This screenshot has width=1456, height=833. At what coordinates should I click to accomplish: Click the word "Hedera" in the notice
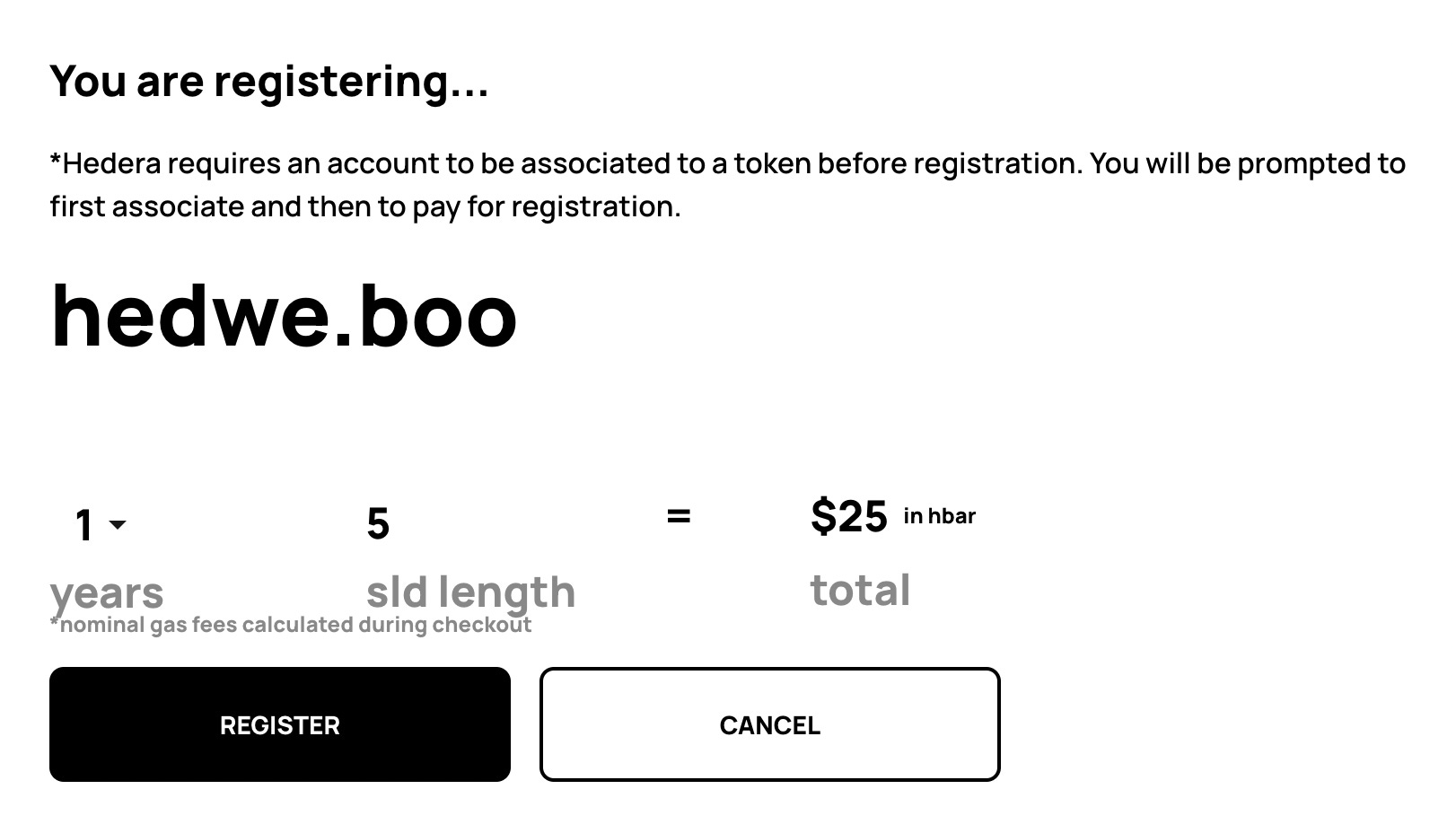click(112, 163)
